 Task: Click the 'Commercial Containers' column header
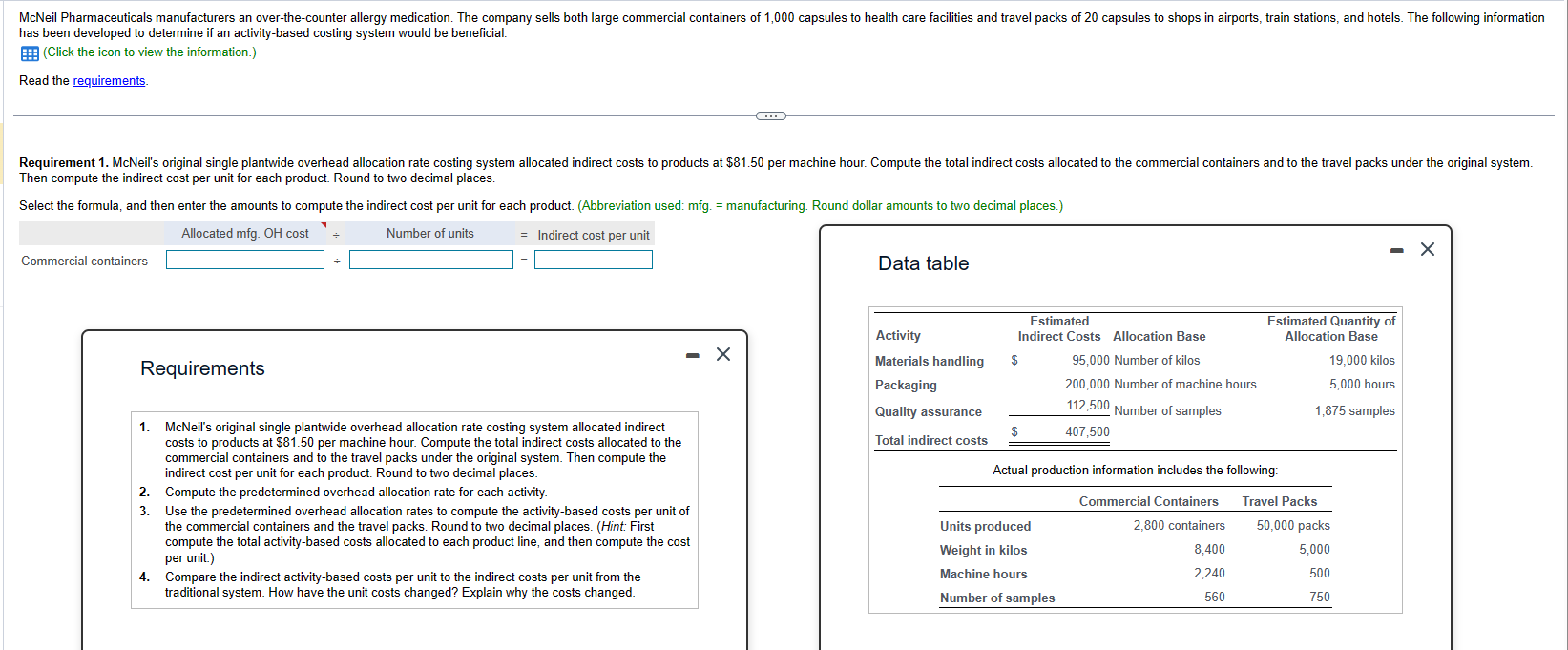pyautogui.click(x=1149, y=502)
